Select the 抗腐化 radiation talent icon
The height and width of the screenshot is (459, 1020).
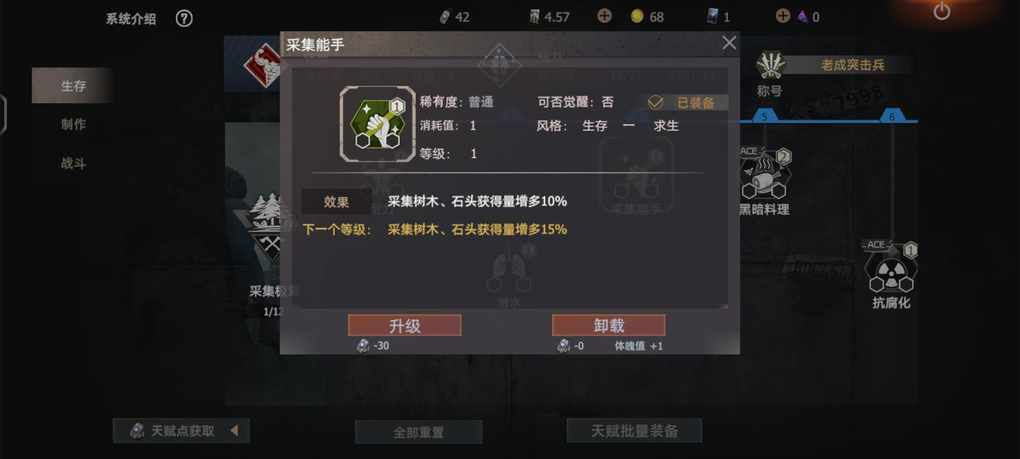pyautogui.click(x=891, y=268)
